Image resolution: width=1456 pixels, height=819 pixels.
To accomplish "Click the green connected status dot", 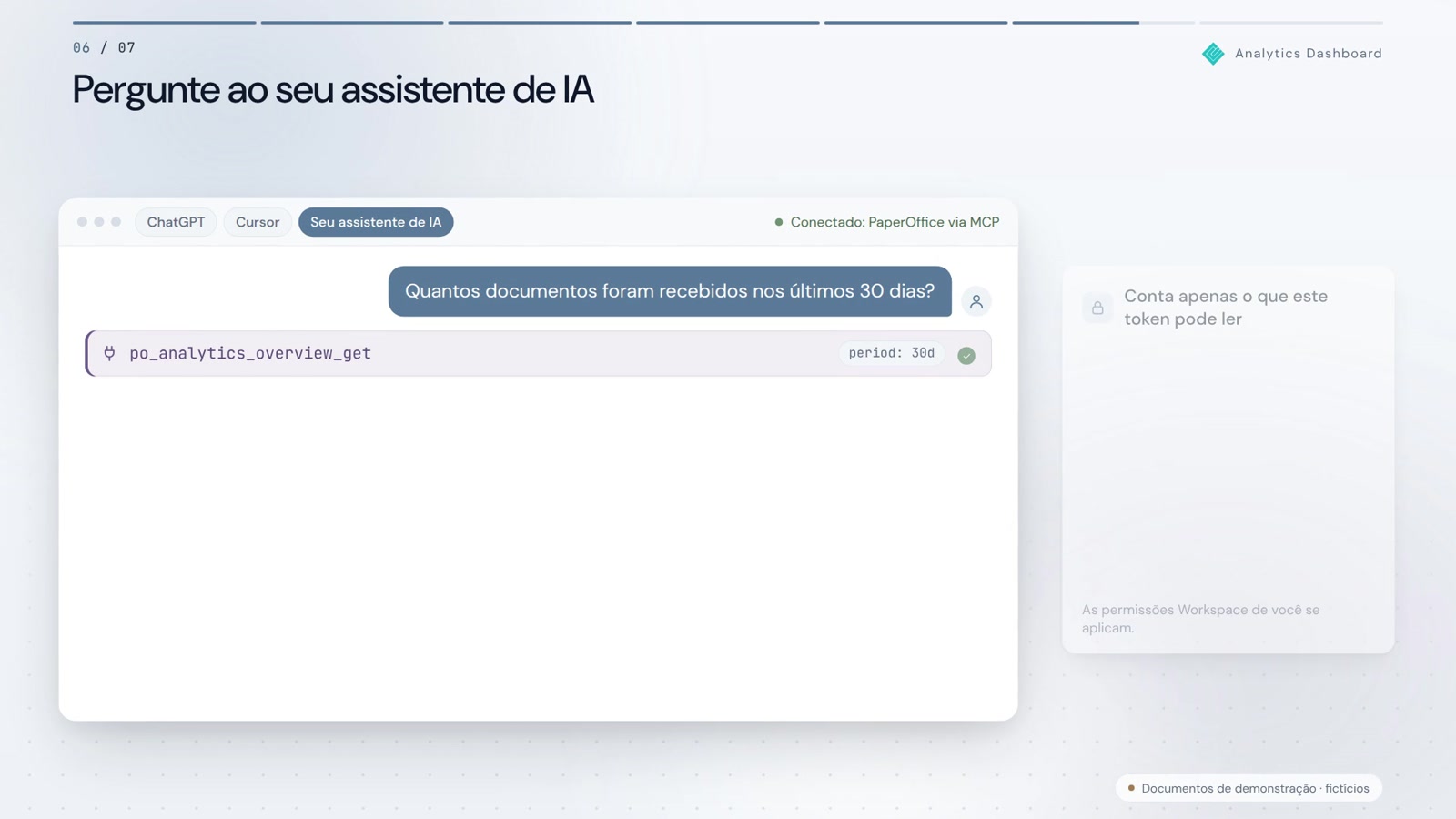I will click(778, 222).
